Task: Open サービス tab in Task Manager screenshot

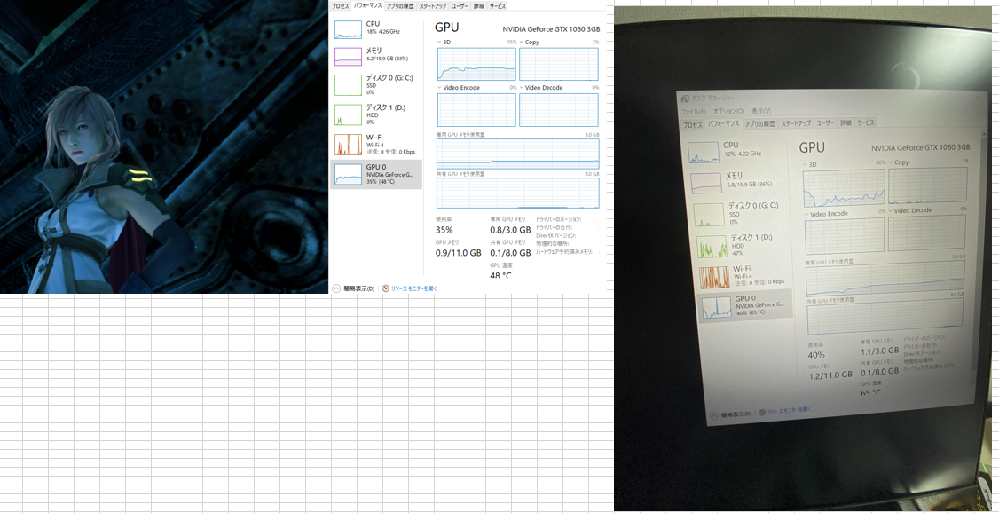Action: [x=497, y=6]
